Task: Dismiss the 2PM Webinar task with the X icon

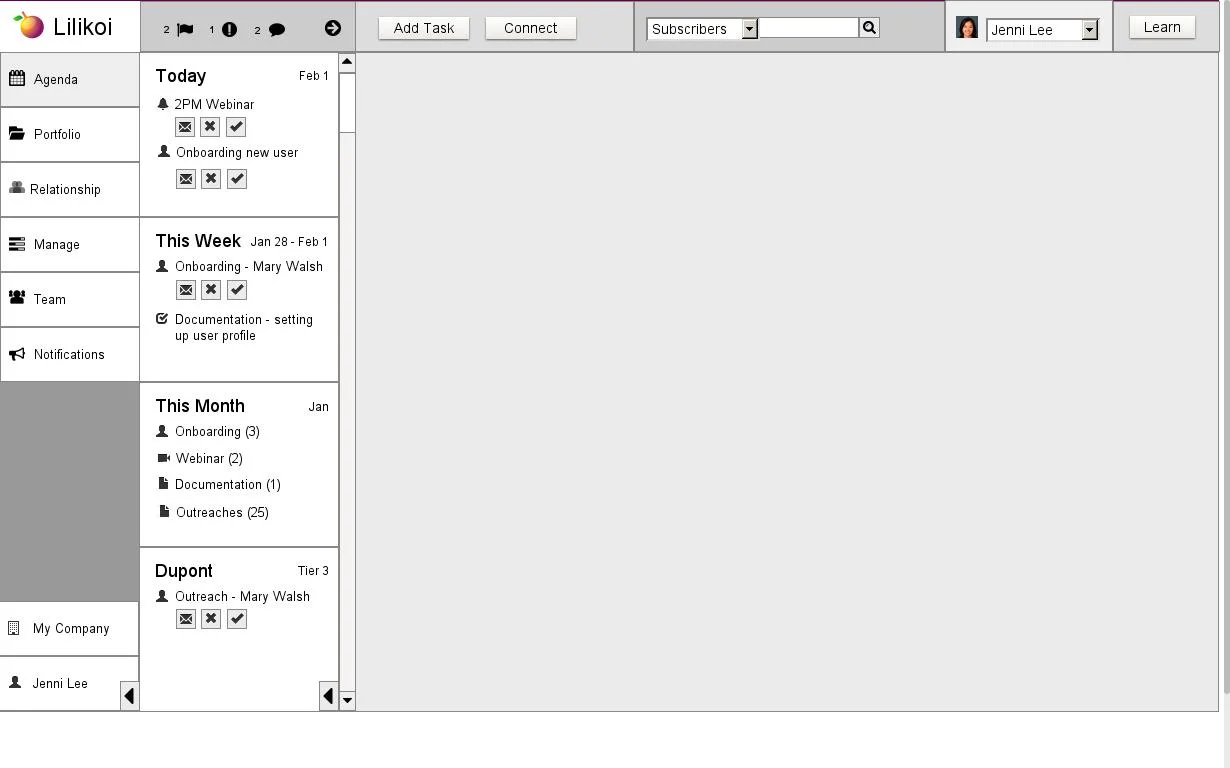Action: click(x=210, y=126)
